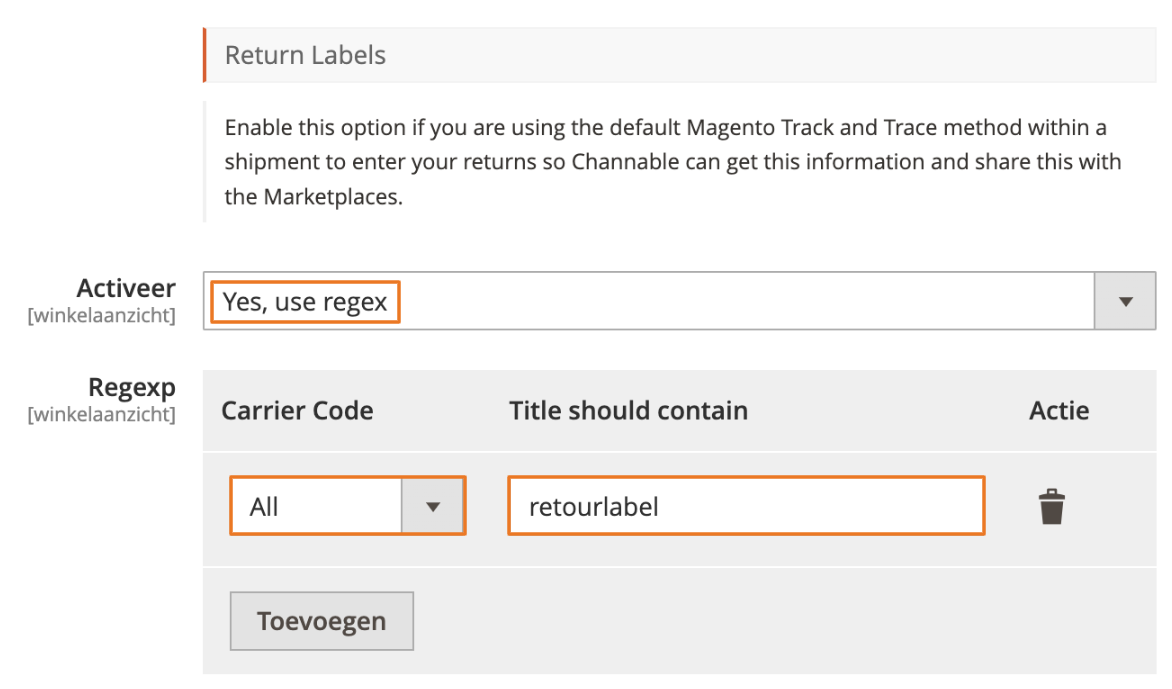This screenshot has height=689, width=1172.
Task: Focus the 'retourlabel' title input field
Action: [x=746, y=507]
